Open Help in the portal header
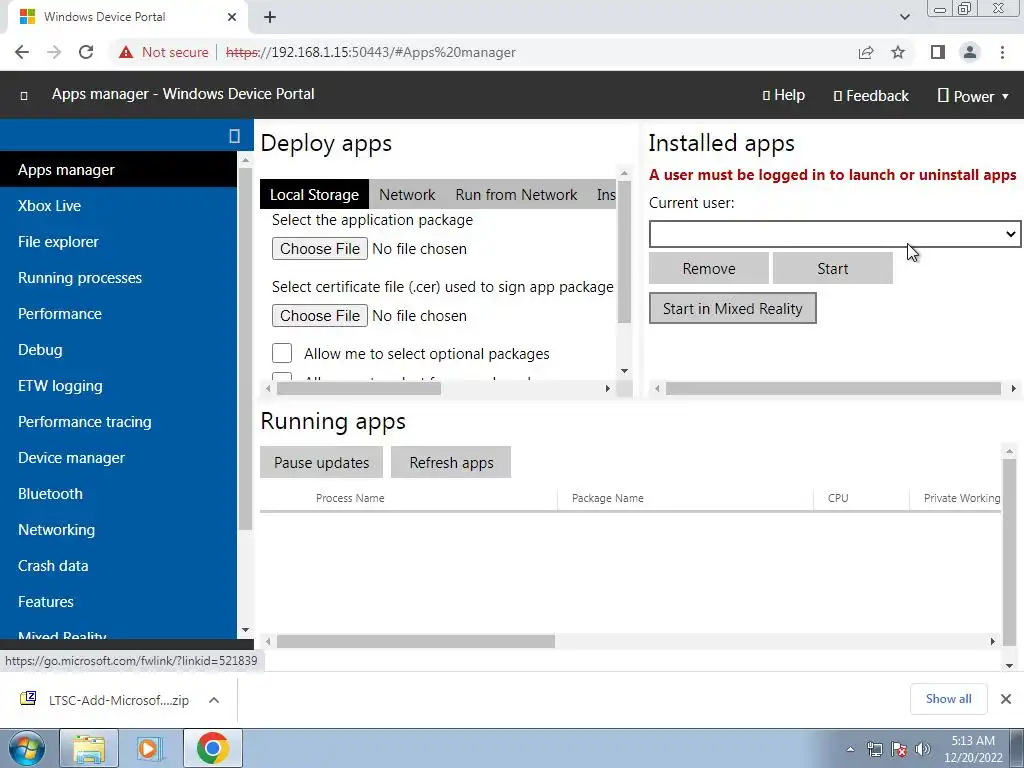The image size is (1024, 768). [784, 95]
